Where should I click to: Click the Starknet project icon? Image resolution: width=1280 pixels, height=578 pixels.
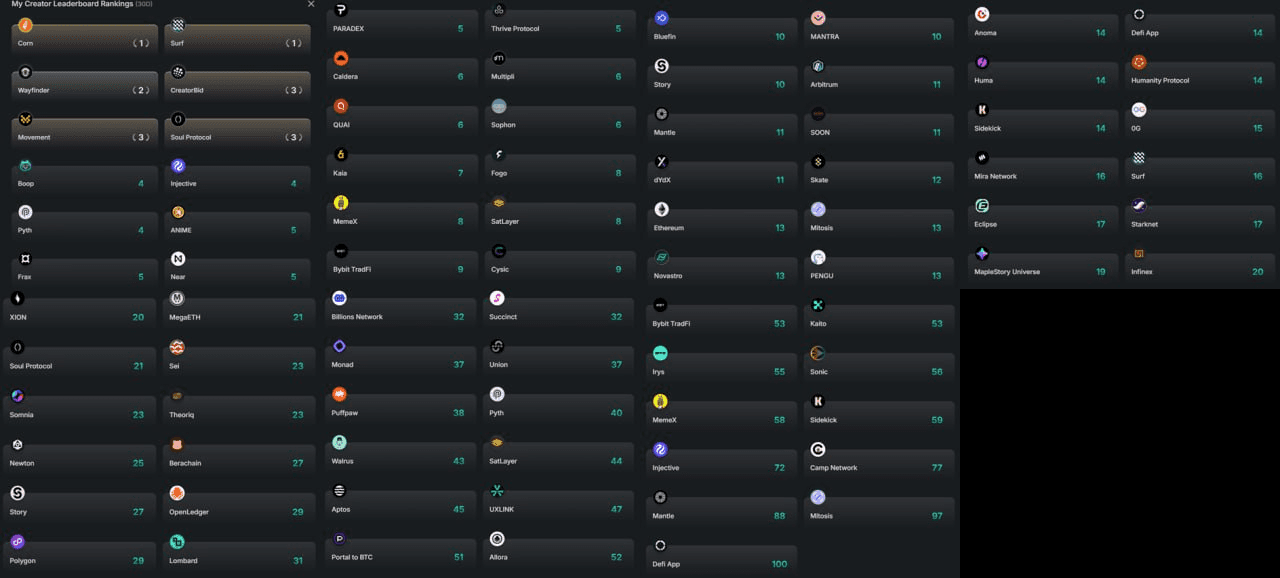click(x=1138, y=206)
